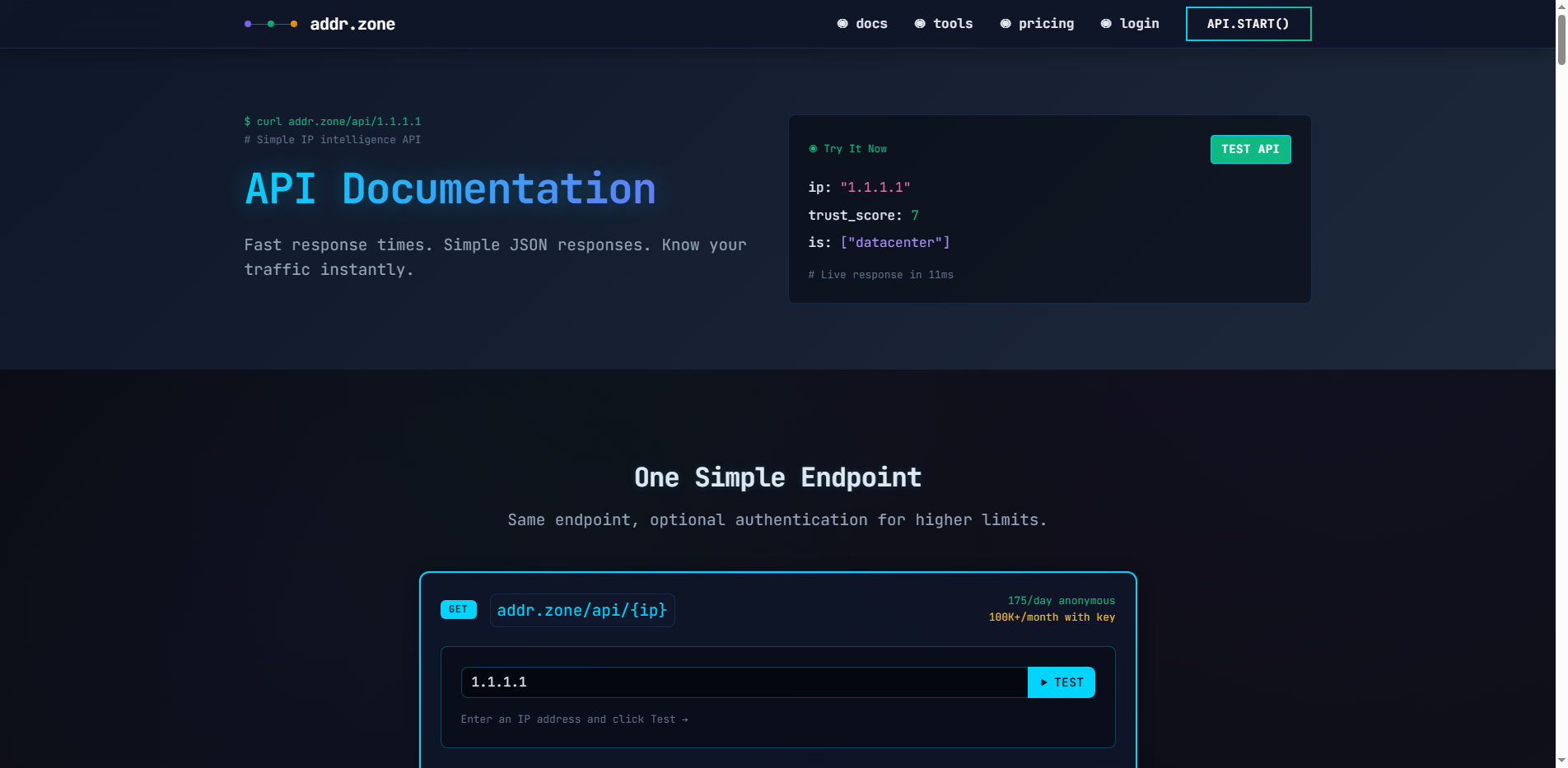Click the bullet icon next to login
This screenshot has width=1568, height=768.
click(1106, 23)
